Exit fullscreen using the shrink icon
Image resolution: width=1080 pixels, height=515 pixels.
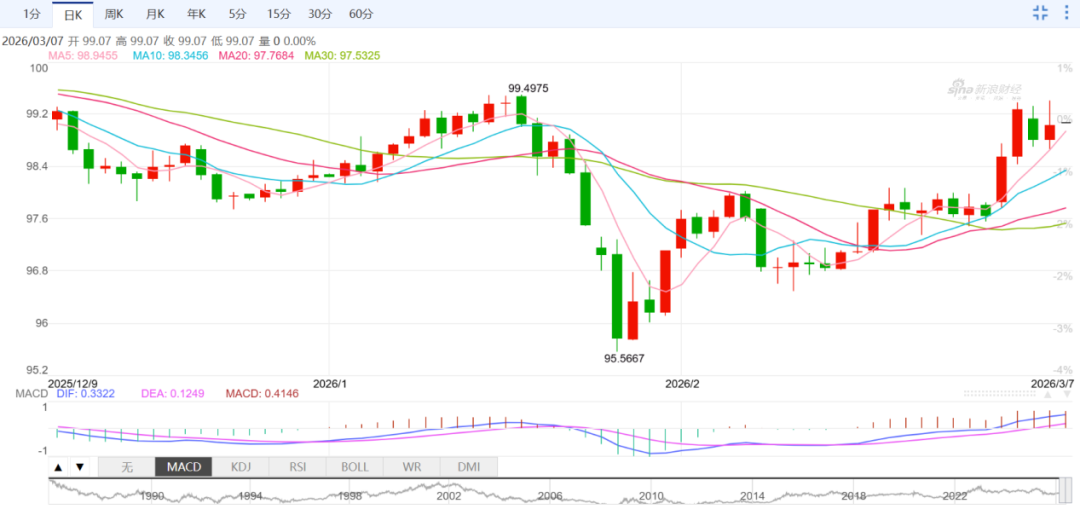1040,13
